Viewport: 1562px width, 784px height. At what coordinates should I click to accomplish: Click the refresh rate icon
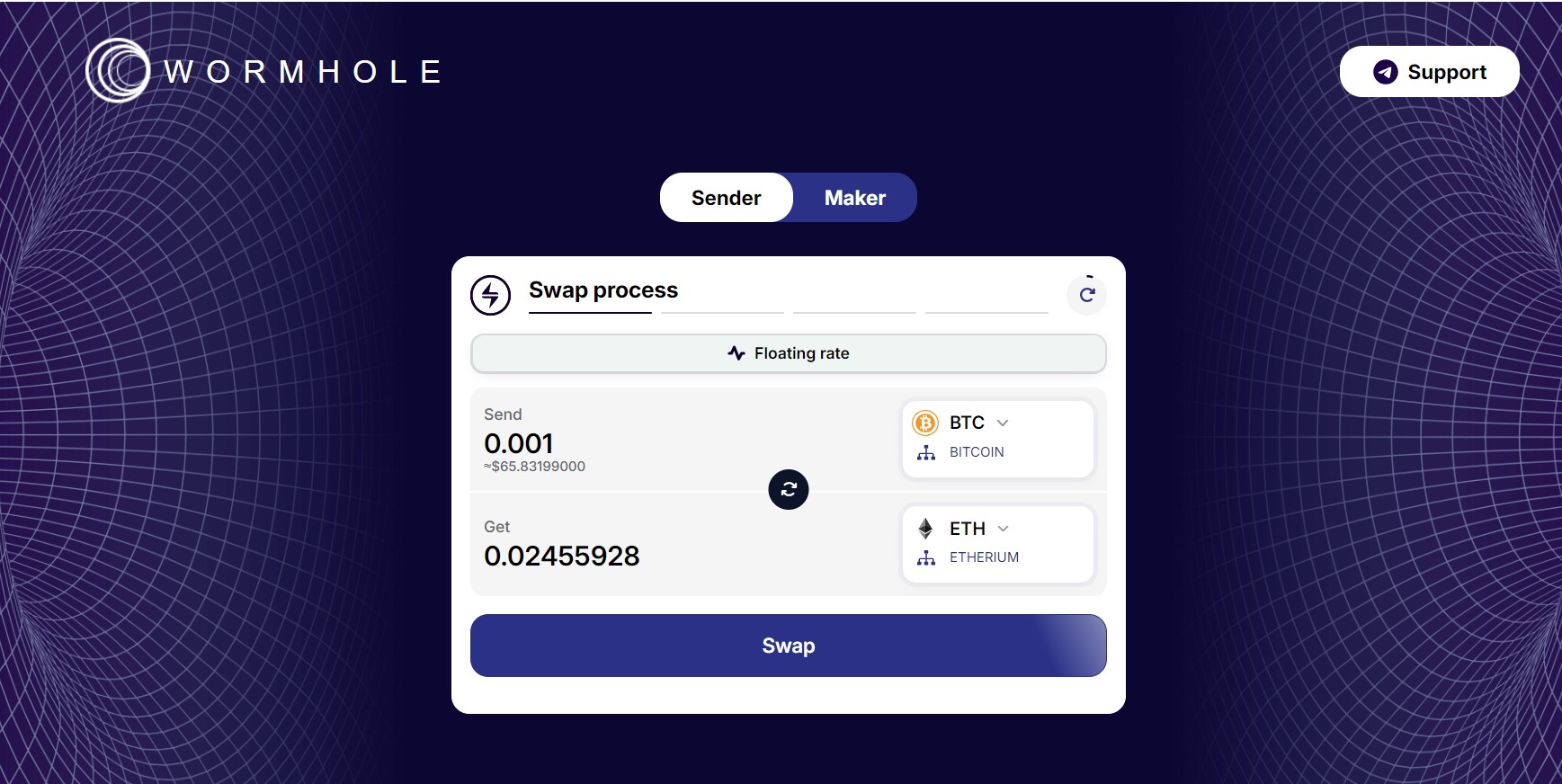coord(1086,295)
